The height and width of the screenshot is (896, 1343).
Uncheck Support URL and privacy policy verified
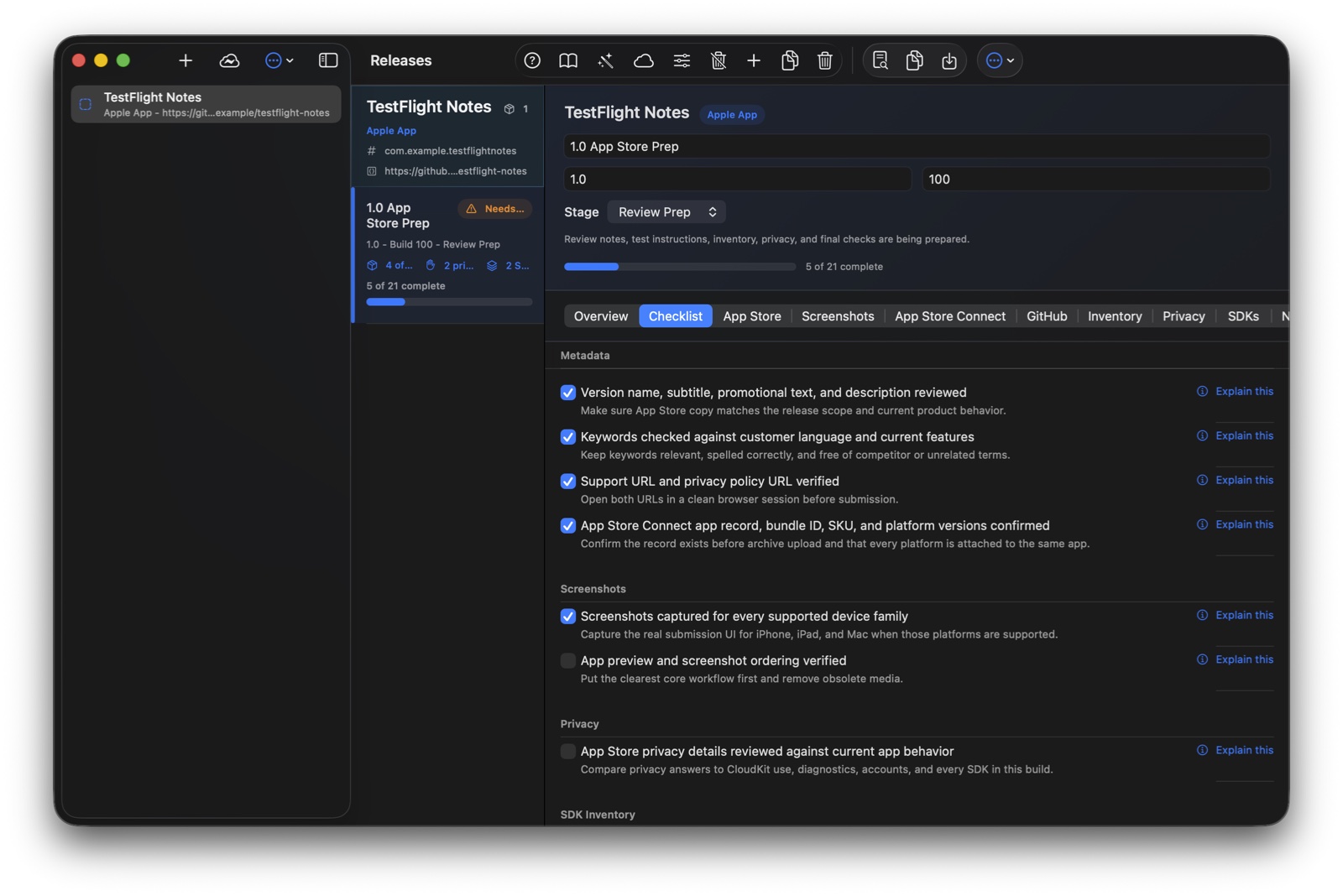[x=568, y=482]
